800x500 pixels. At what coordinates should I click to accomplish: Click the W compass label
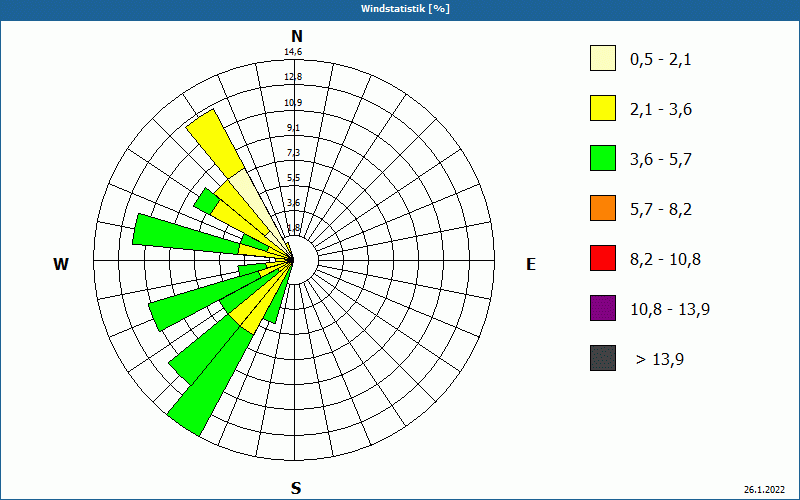coord(61,264)
